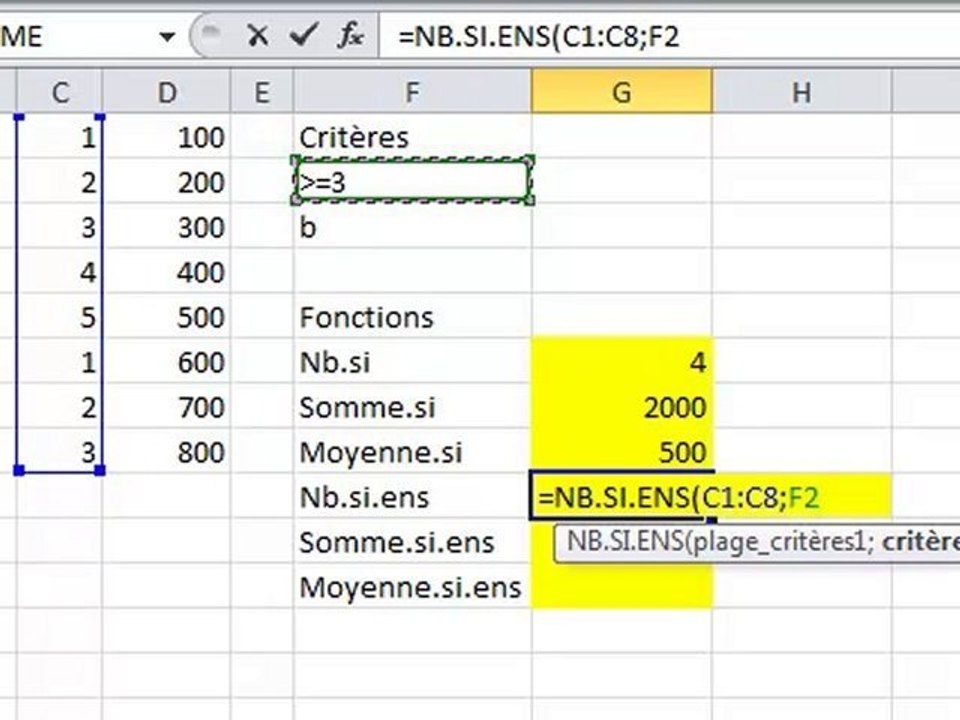Viewport: 960px width, 720px height.
Task: Click the yellow result cell showing 500
Action: click(x=622, y=452)
